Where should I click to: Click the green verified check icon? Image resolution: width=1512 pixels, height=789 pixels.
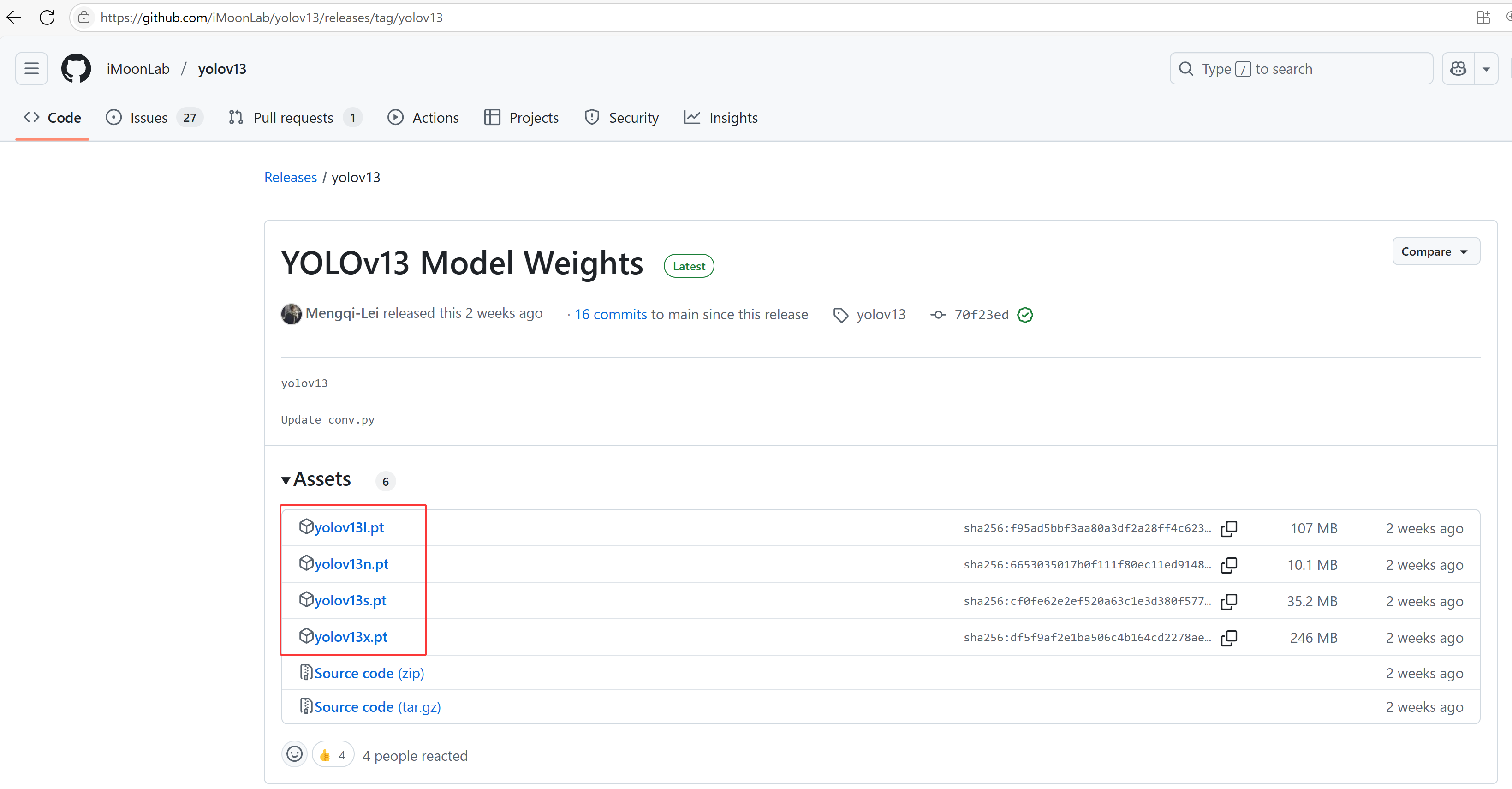pos(1025,315)
